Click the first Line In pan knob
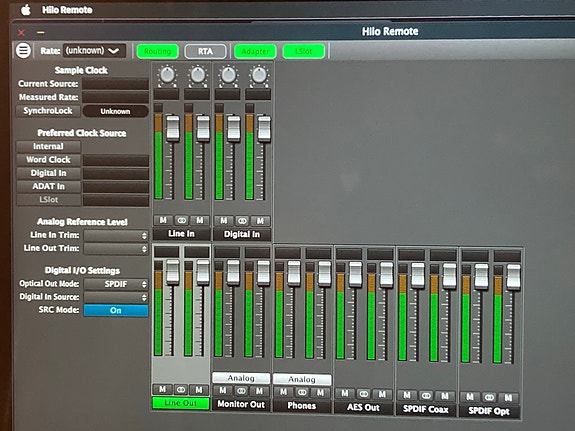 pyautogui.click(x=168, y=75)
